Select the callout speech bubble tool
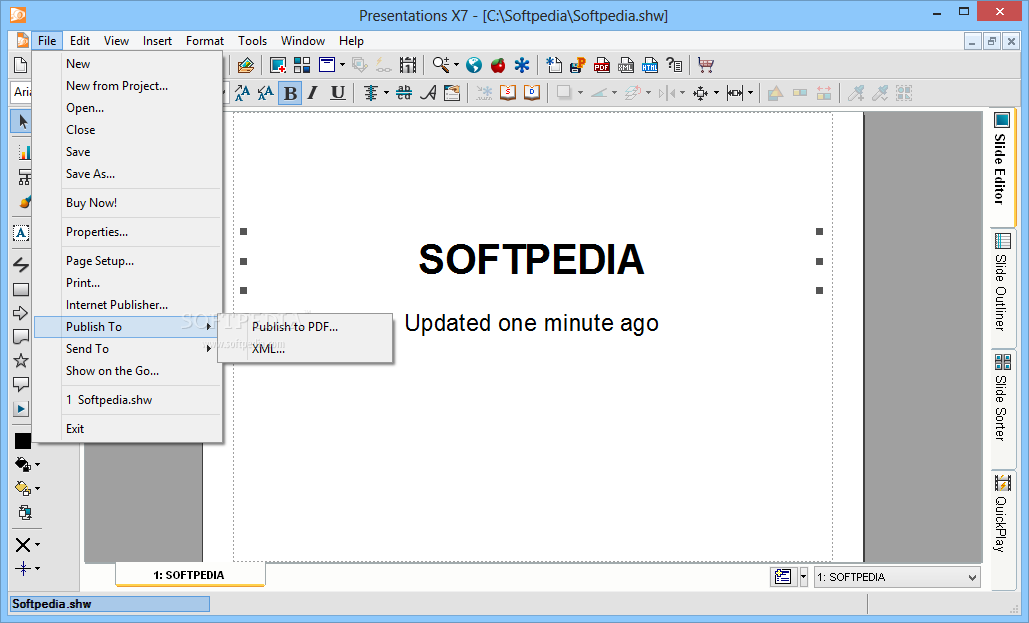 [x=21, y=384]
